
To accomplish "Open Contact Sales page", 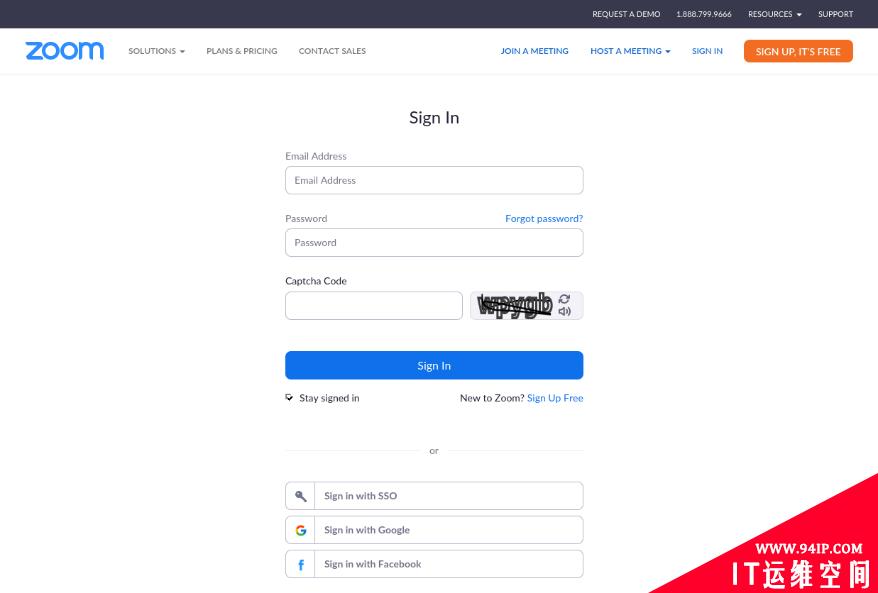I will point(332,51).
